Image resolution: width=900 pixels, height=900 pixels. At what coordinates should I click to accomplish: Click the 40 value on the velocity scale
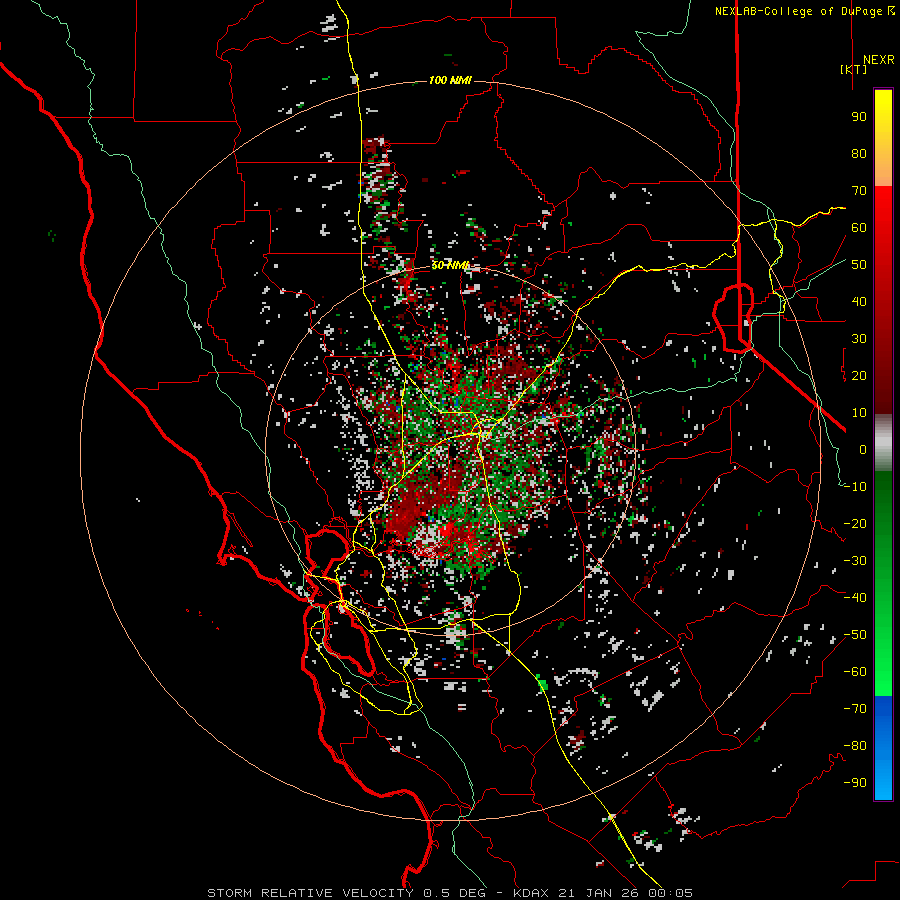click(859, 302)
